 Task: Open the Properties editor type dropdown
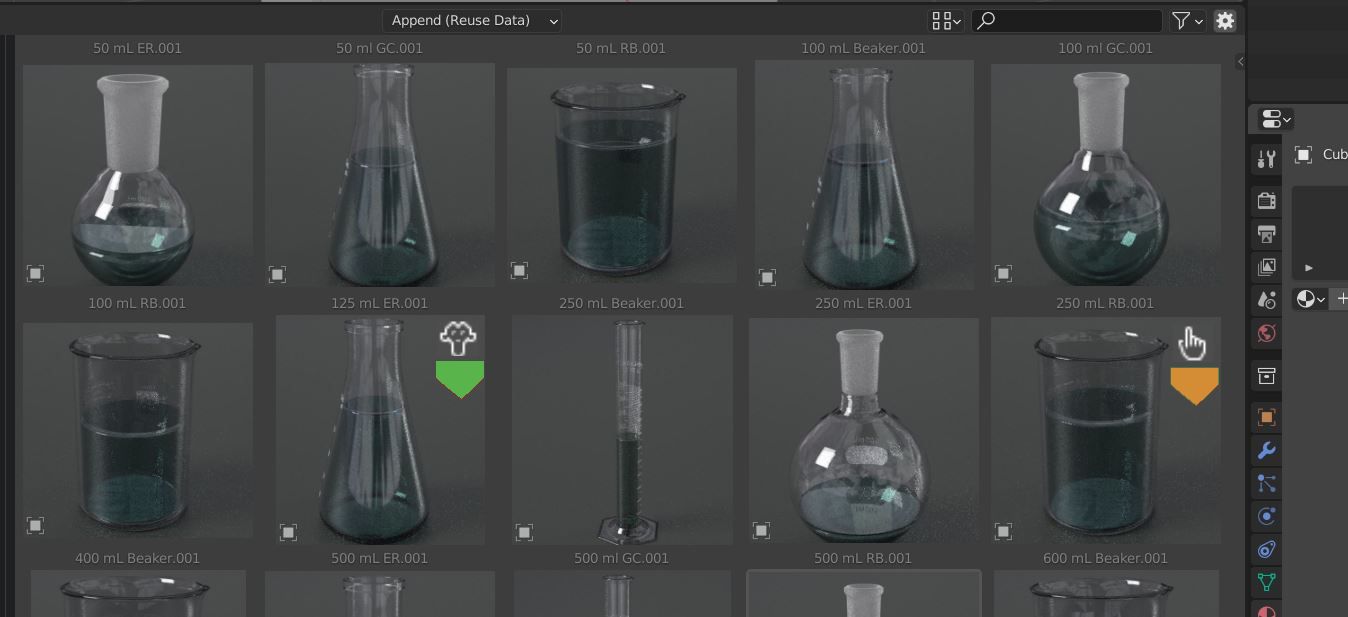tap(1277, 119)
